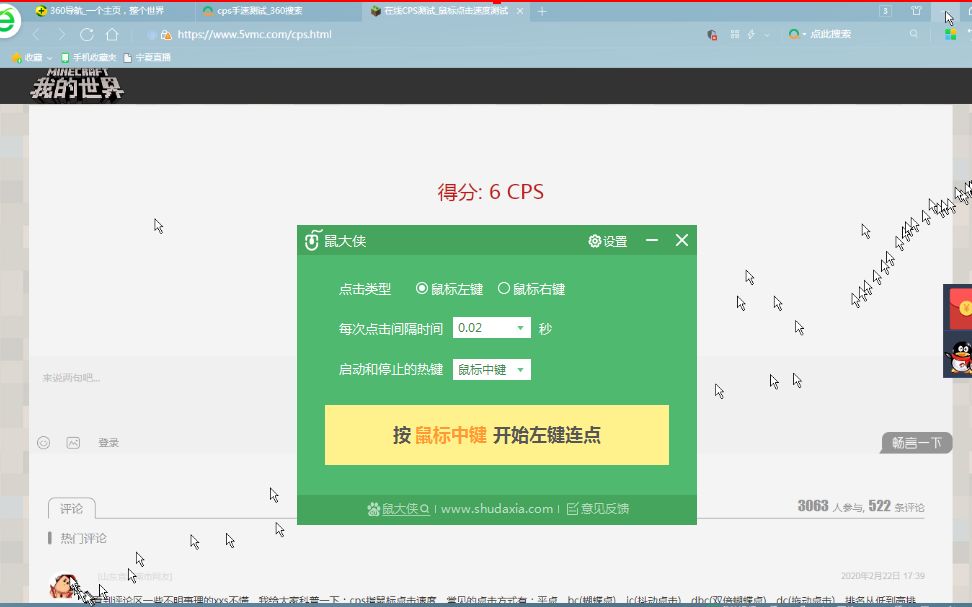Click the paw icon next to 鼠大侠Q
Screen dimensions: 972x607
click(x=373, y=508)
